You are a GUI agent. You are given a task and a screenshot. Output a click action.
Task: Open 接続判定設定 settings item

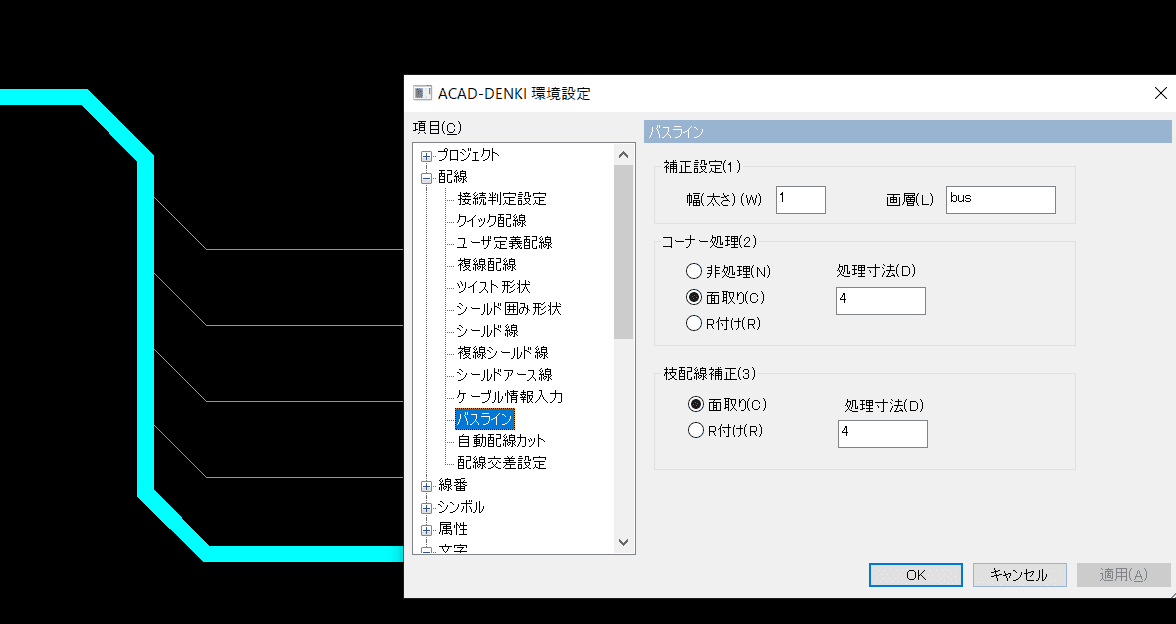pos(502,199)
